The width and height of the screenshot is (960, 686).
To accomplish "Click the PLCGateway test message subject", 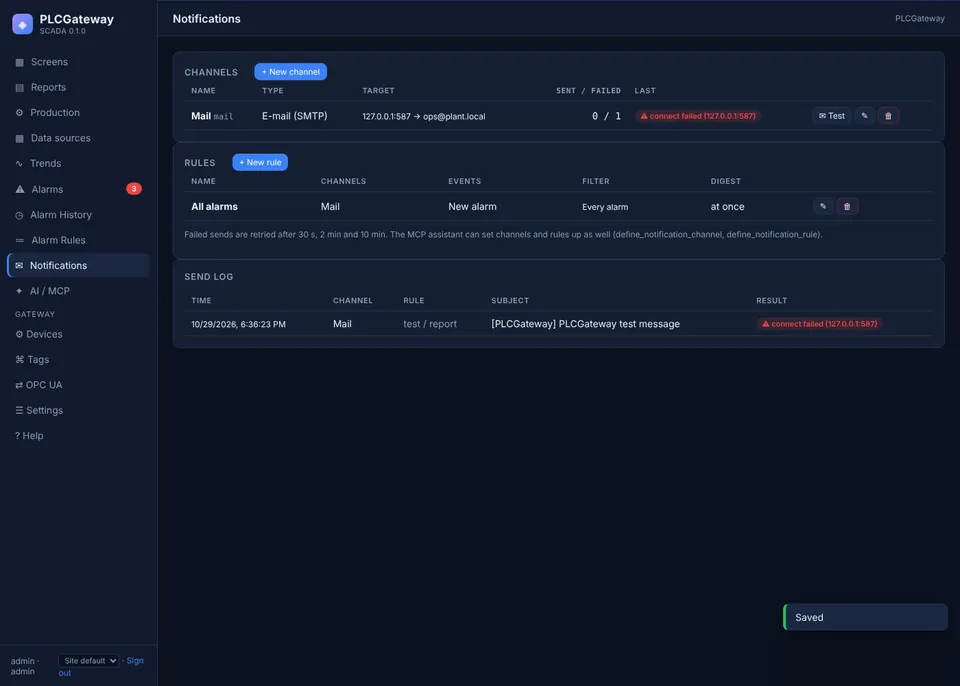I will (585, 324).
